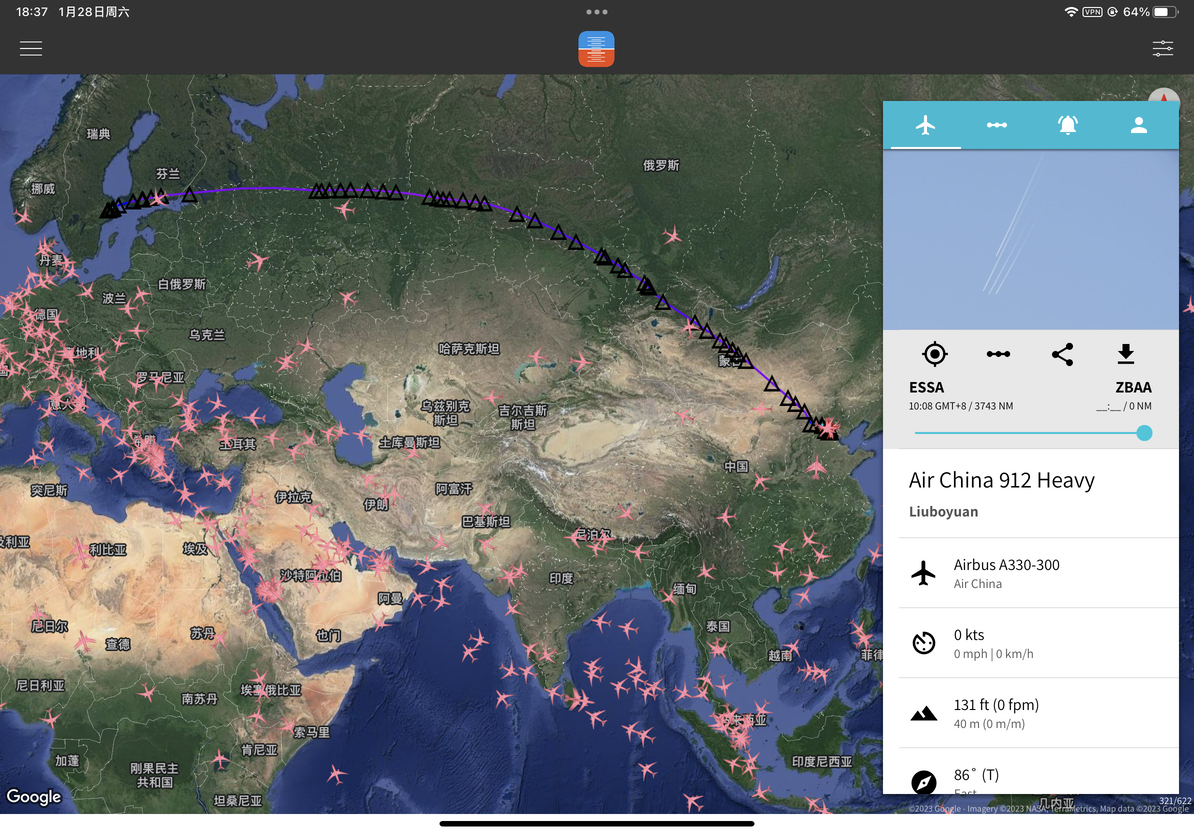Click the Google logo on map

tap(34, 797)
